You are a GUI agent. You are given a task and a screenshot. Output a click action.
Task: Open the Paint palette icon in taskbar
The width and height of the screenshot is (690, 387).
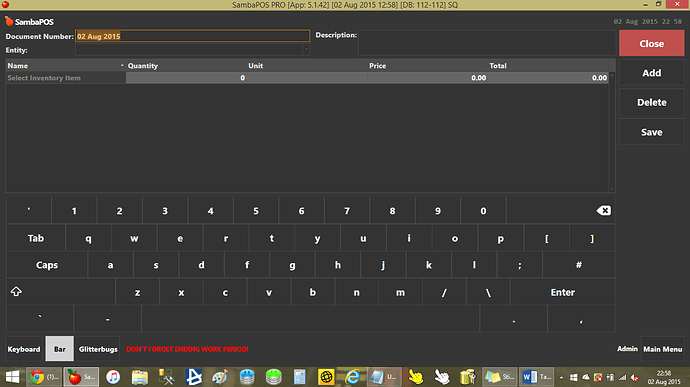click(219, 377)
